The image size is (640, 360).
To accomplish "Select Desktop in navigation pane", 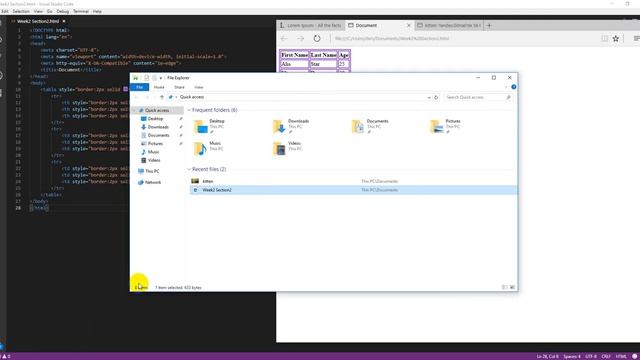I will coord(155,119).
